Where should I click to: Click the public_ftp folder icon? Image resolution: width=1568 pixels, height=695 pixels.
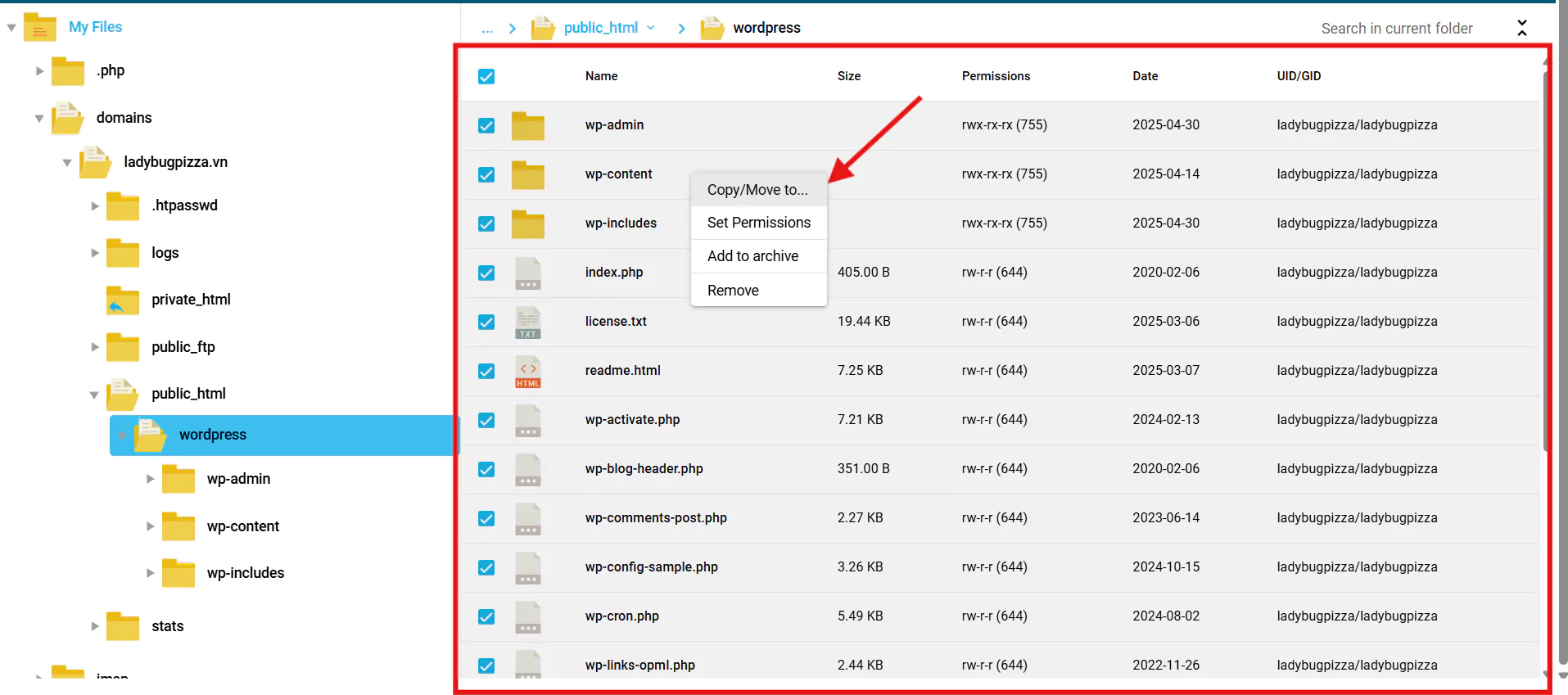click(x=123, y=347)
